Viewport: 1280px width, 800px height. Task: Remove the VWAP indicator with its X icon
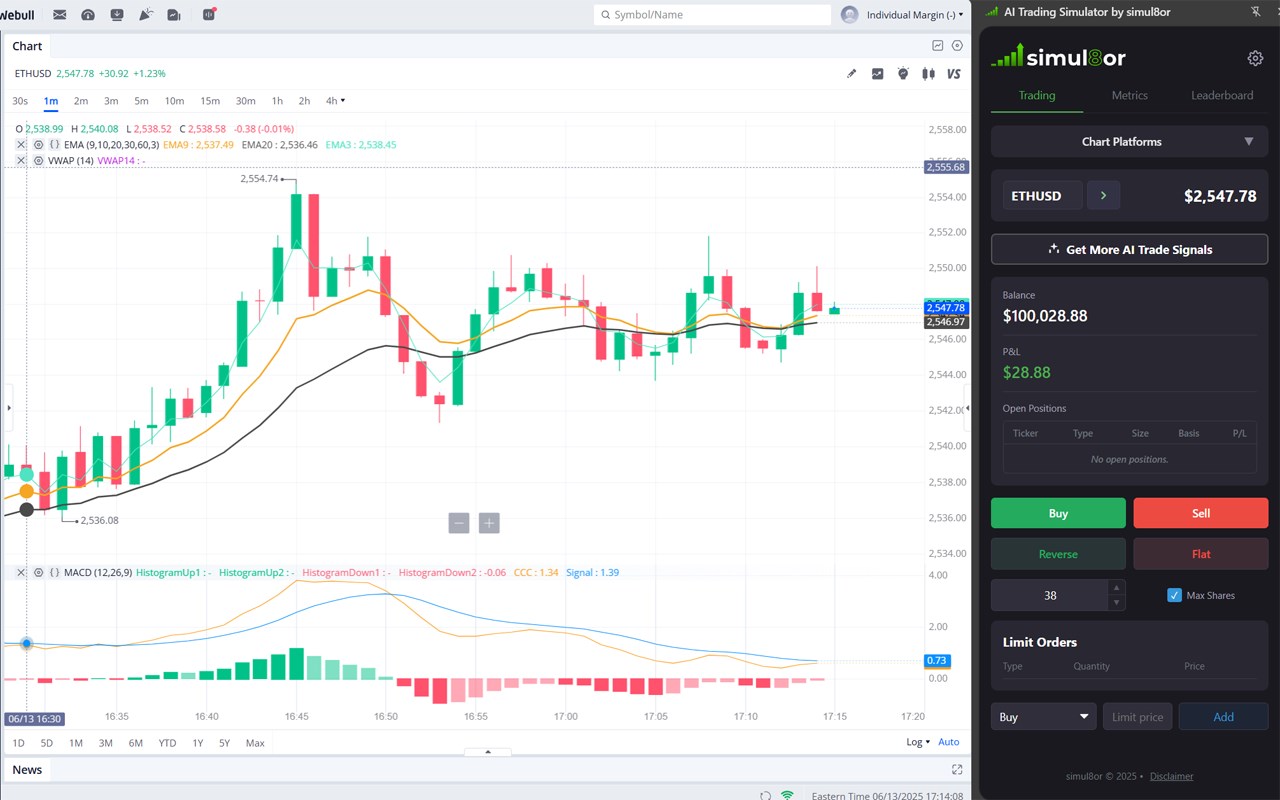(22, 161)
